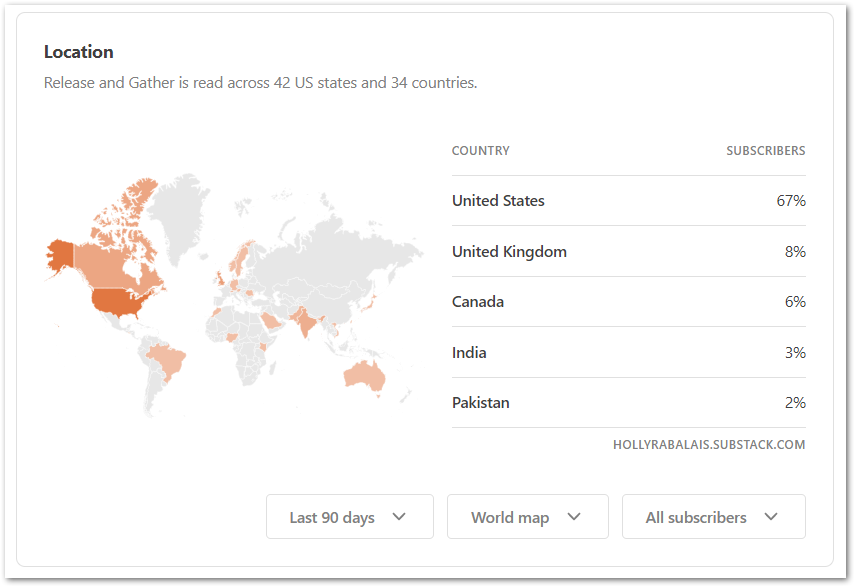Click the Location heading
Screen dimensions: 855x587
79,52
